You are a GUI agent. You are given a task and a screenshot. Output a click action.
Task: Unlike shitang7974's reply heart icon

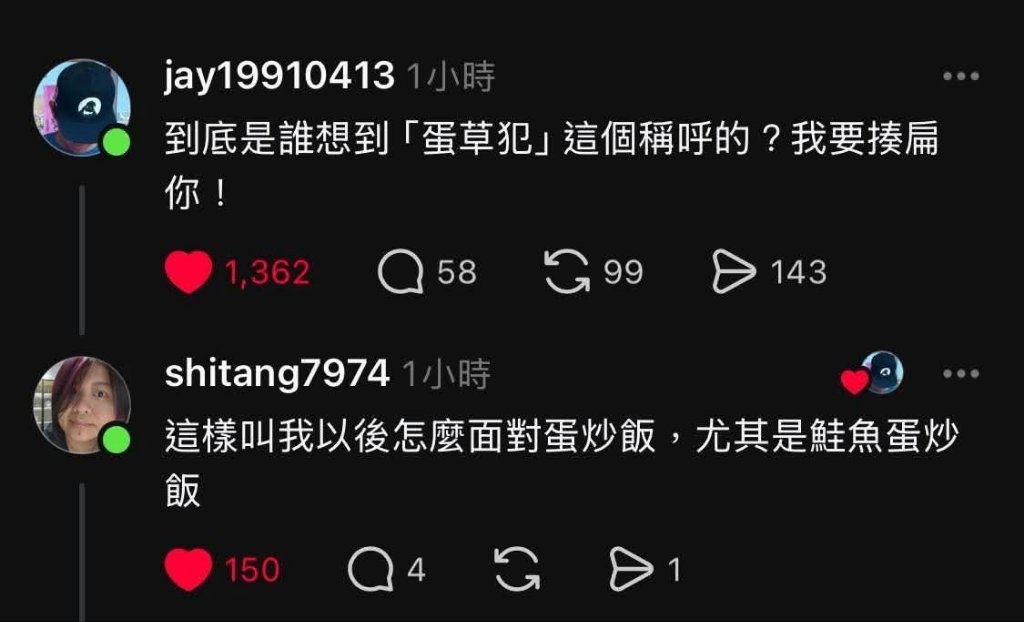pos(188,569)
